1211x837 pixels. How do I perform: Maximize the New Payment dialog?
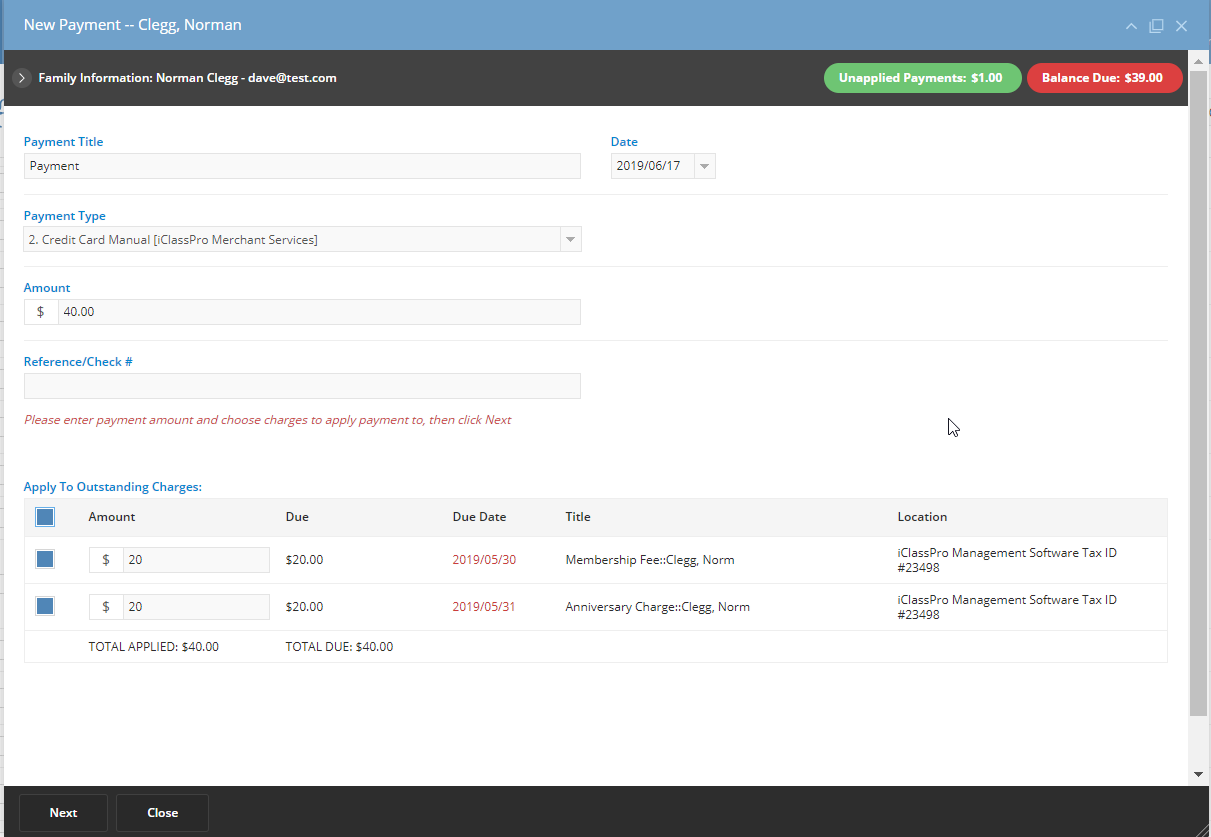pos(1156,26)
